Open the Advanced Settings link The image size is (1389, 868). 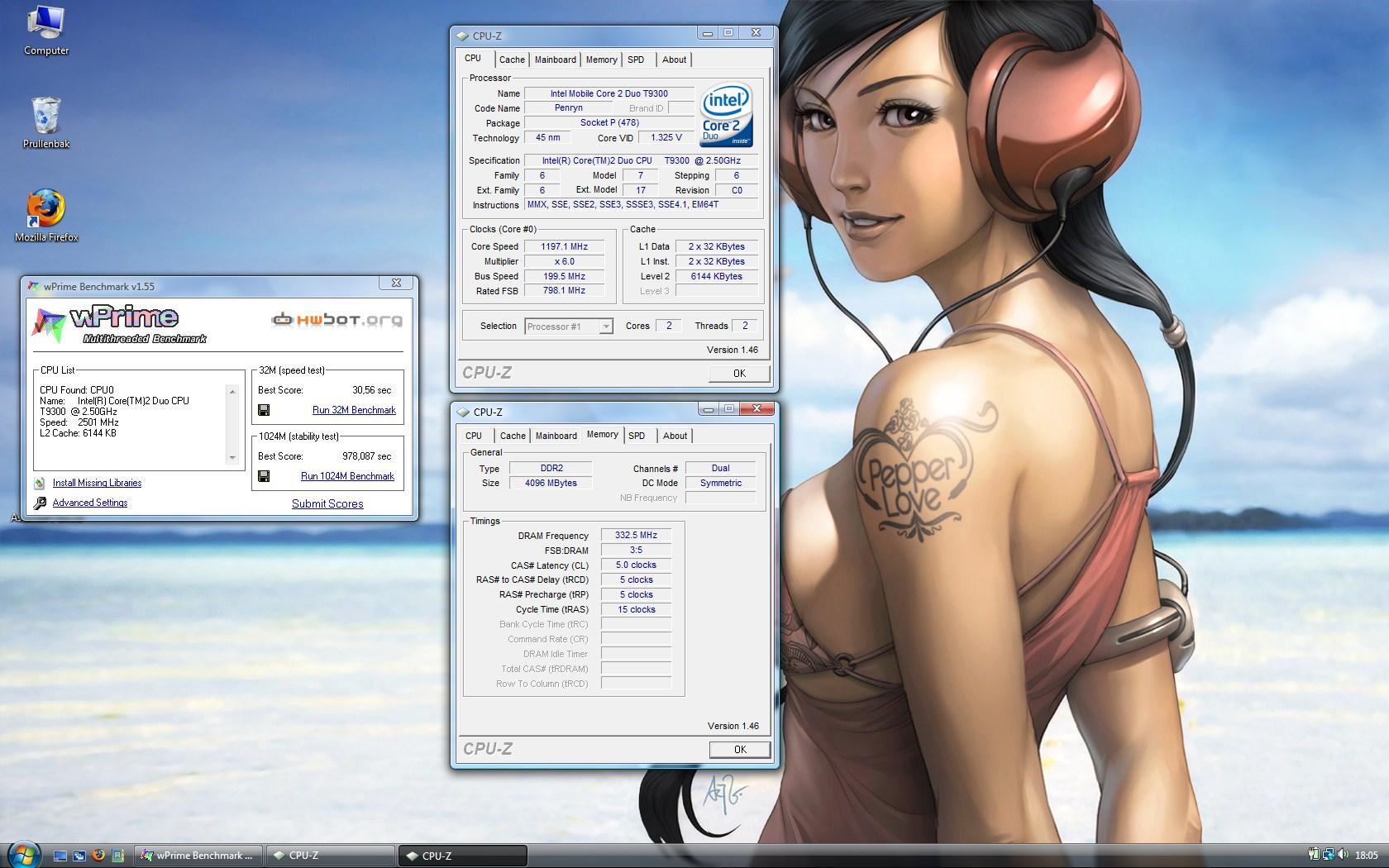pos(90,503)
